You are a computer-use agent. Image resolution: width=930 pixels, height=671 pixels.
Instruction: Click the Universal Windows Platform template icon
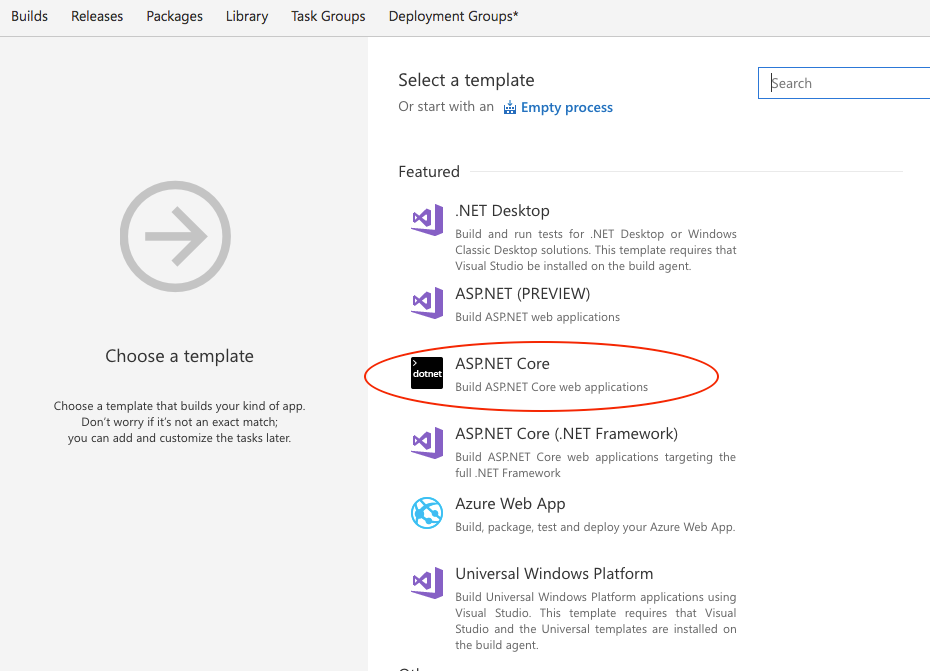click(x=427, y=583)
